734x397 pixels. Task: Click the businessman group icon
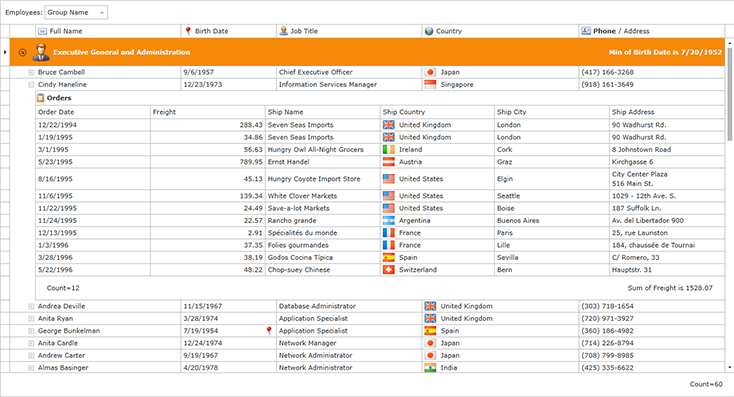(41, 52)
